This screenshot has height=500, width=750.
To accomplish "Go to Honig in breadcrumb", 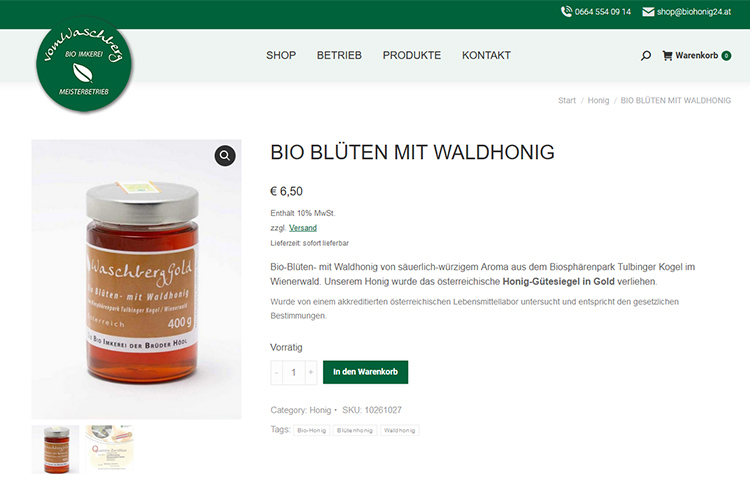I will click(x=598, y=100).
